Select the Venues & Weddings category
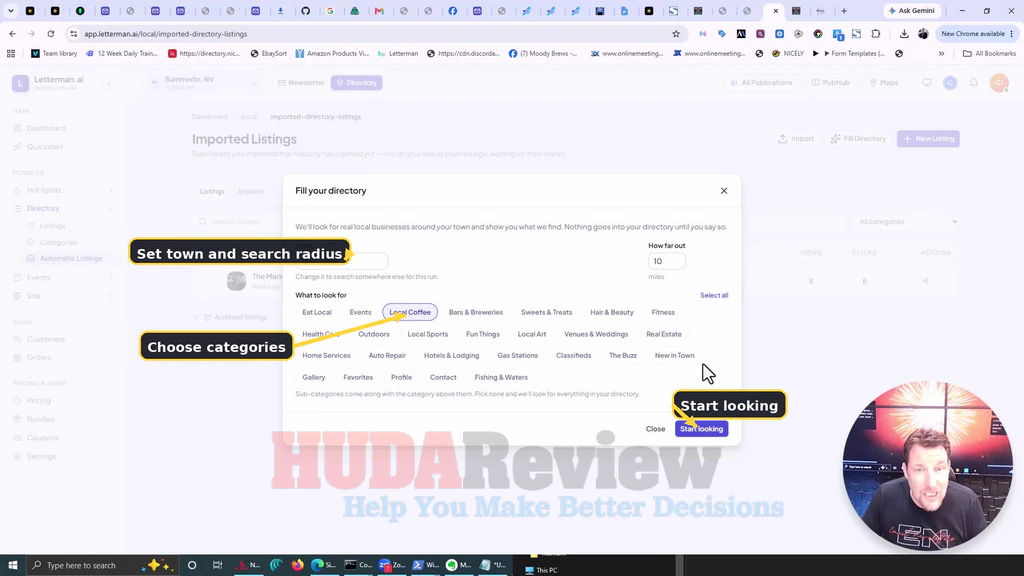1024x576 pixels. [x=596, y=334]
